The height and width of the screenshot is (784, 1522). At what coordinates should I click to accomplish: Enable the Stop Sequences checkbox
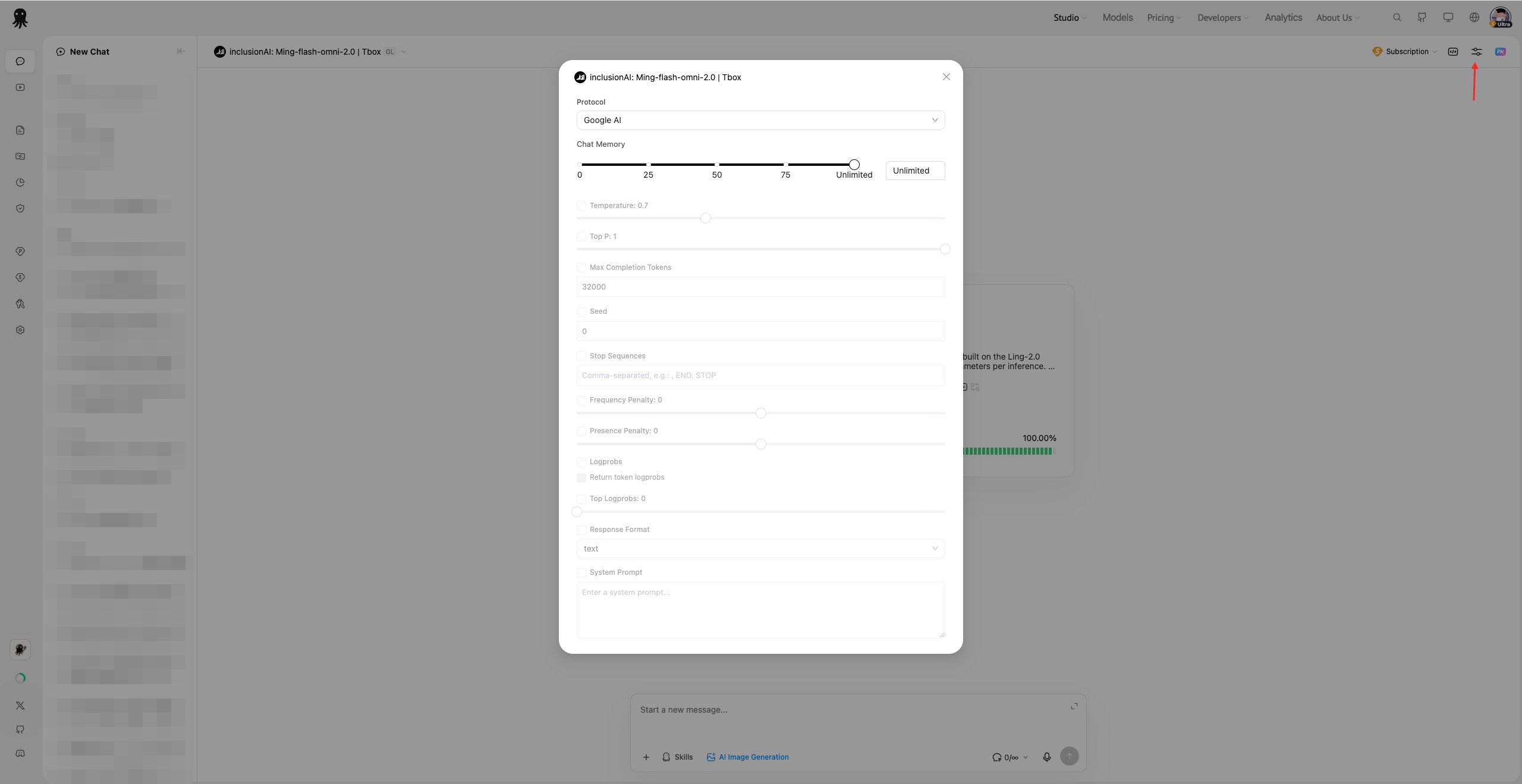click(581, 356)
